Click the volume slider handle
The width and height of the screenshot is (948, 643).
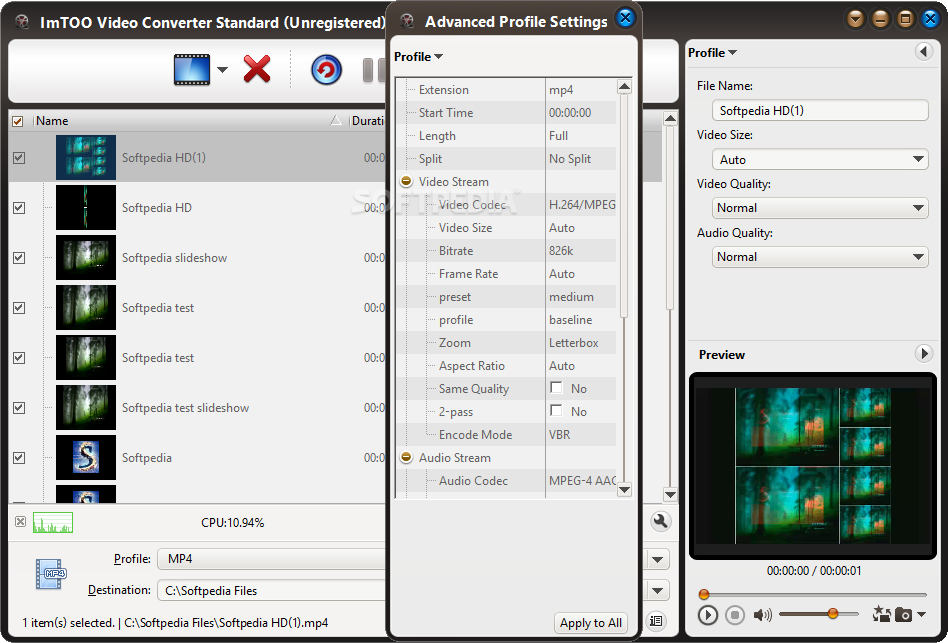[833, 614]
